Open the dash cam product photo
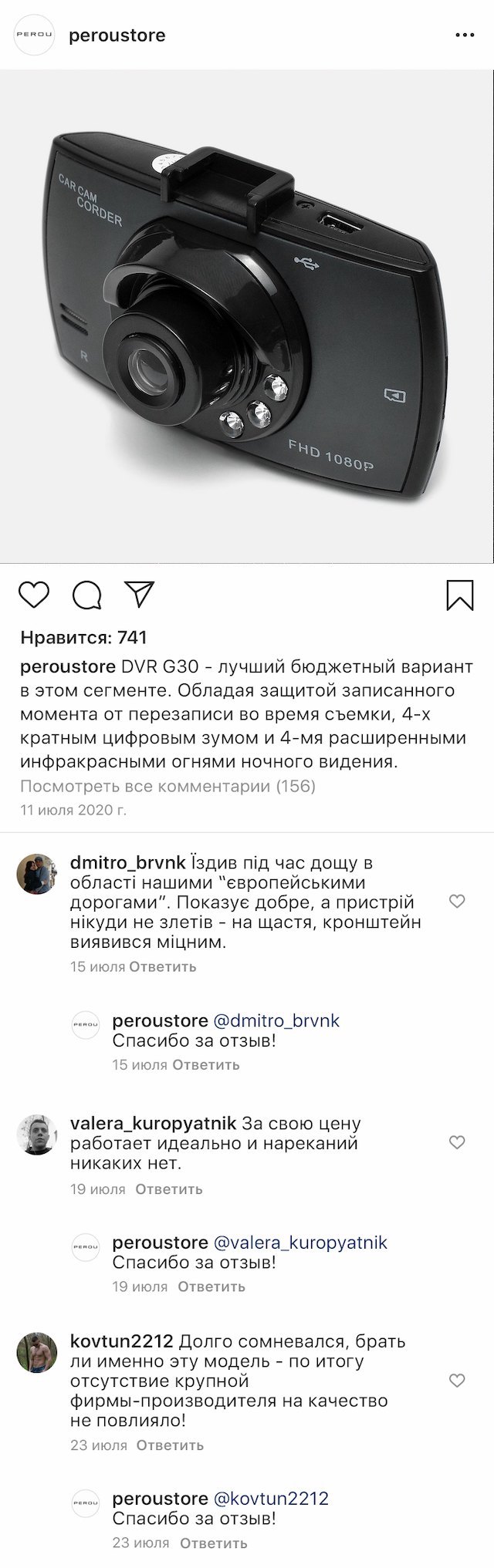This screenshot has width=494, height=1568. pyautogui.click(x=247, y=316)
